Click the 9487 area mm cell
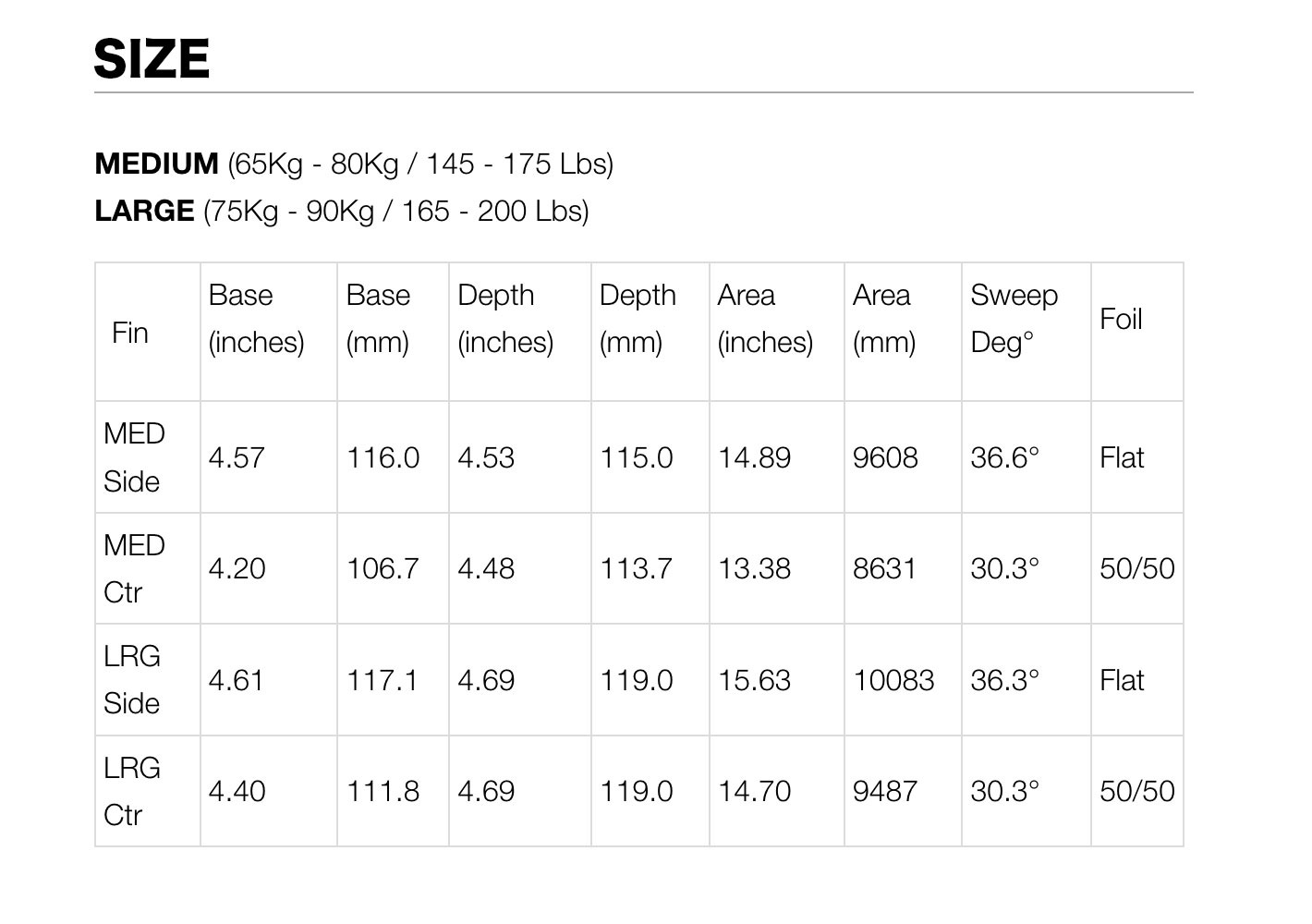The image size is (1312, 924). click(884, 792)
